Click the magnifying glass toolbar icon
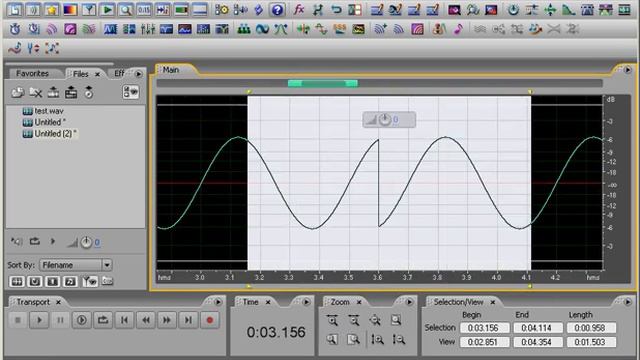Screen dimensions: 640x360 (126, 9)
